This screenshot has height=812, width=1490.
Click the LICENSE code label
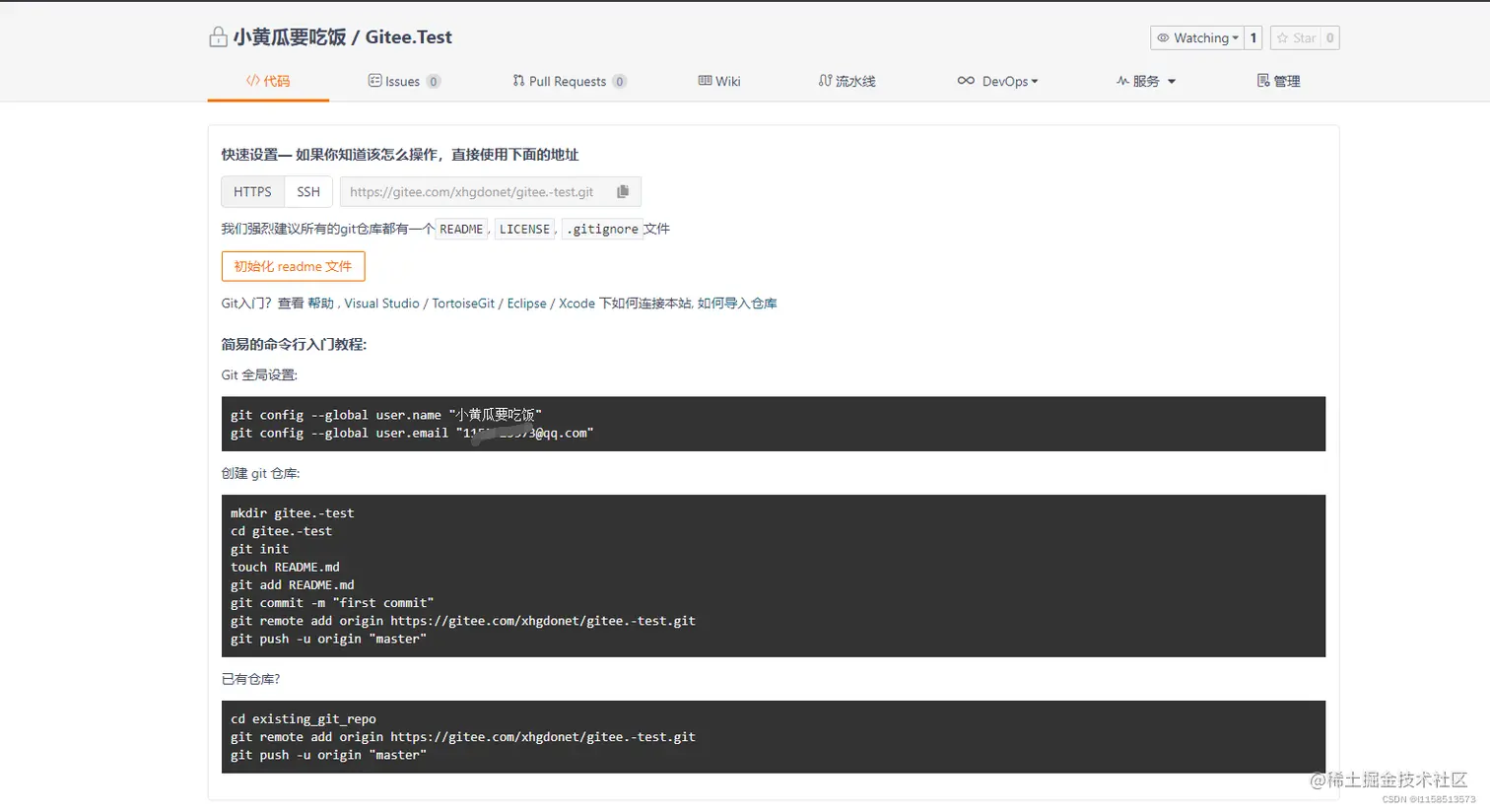(524, 229)
